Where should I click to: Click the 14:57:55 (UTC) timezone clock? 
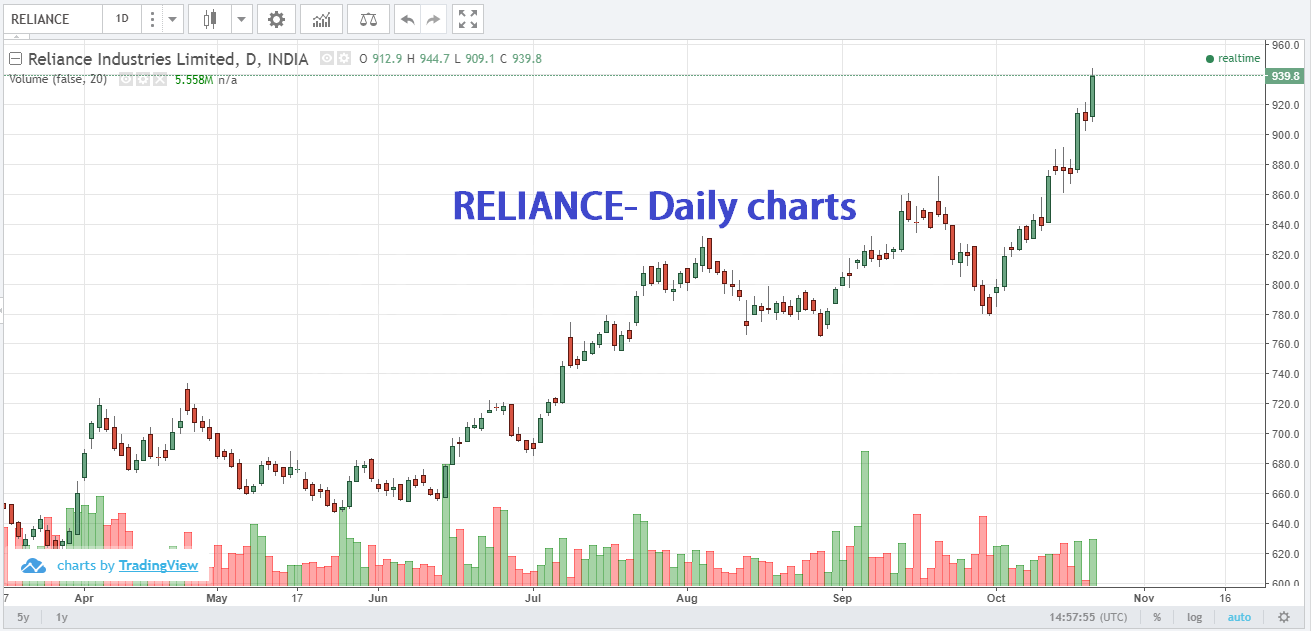[x=1086, y=617]
